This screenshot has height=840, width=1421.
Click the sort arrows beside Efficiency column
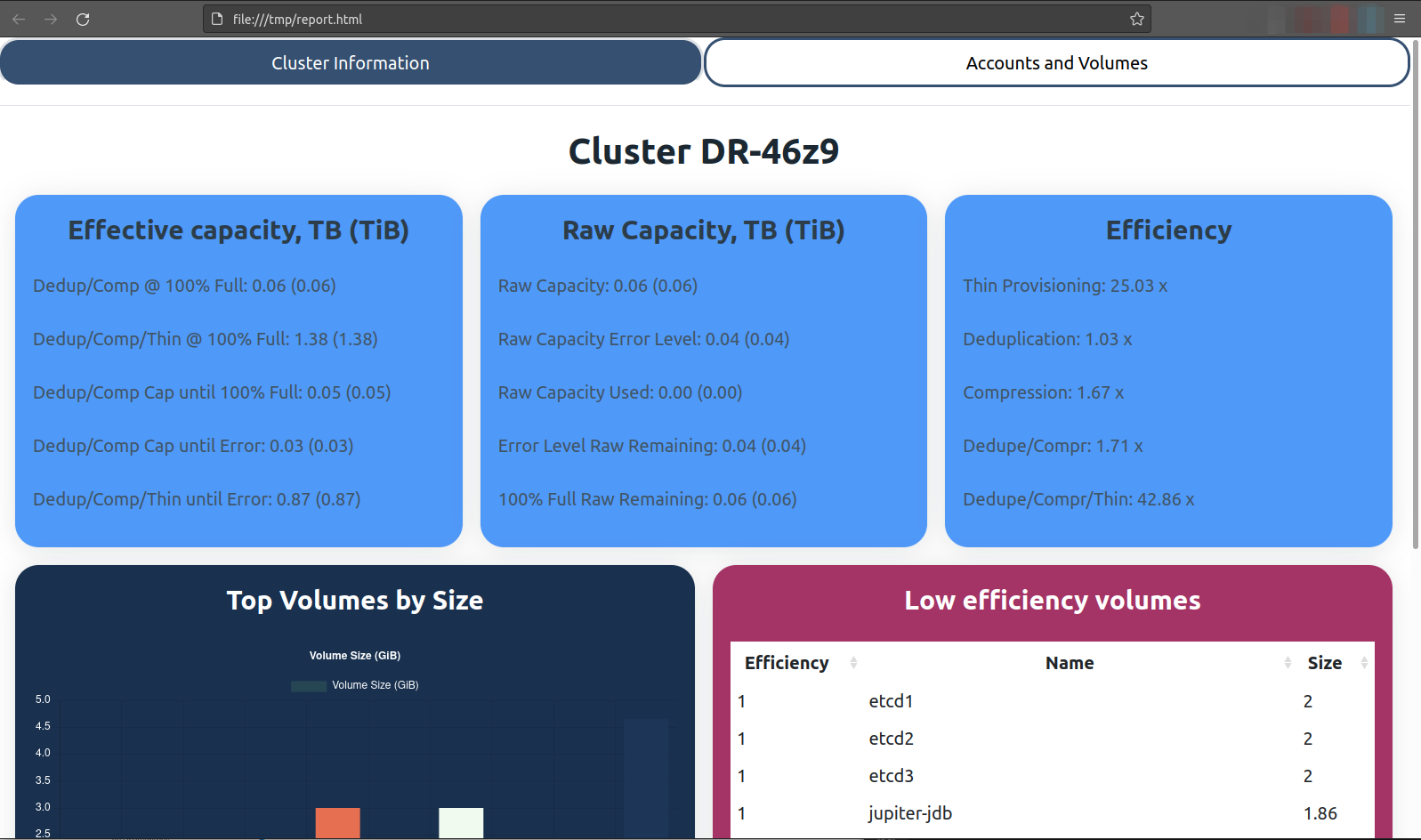pos(853,663)
